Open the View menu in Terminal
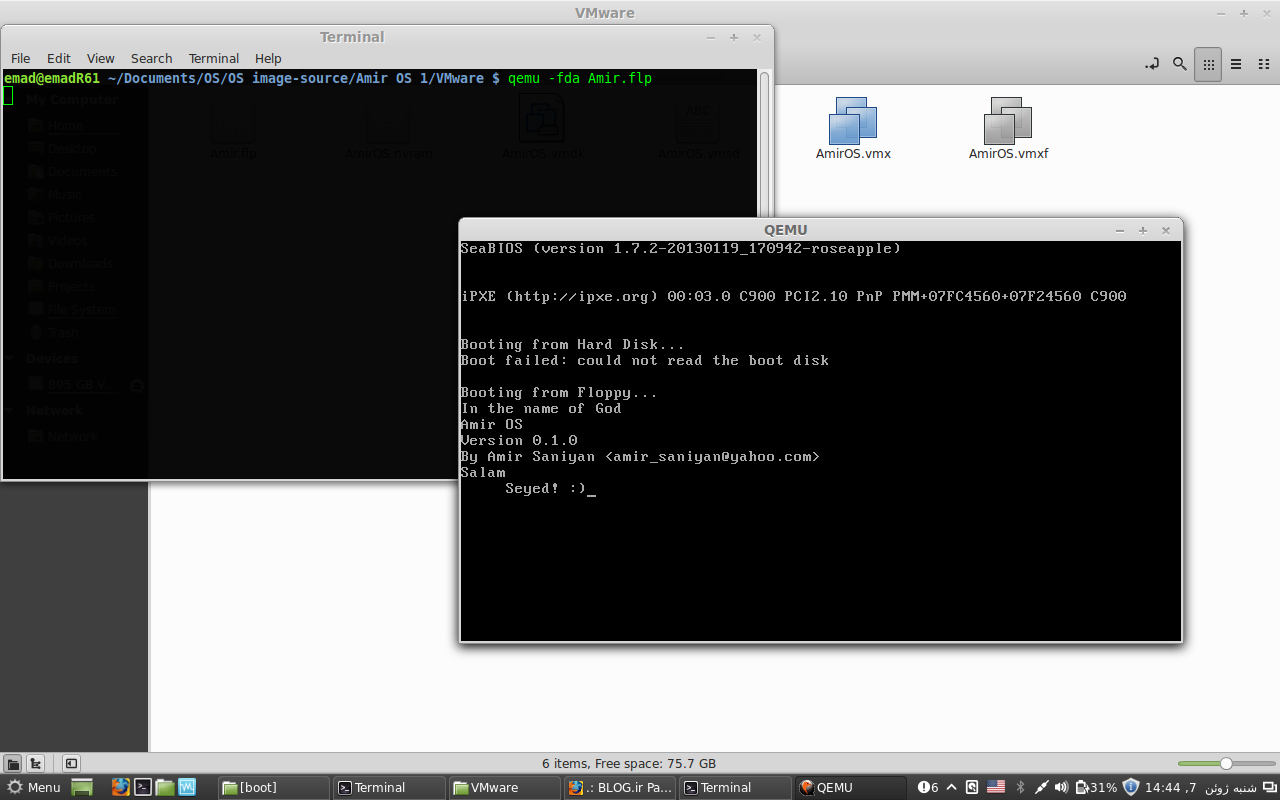 [100, 58]
